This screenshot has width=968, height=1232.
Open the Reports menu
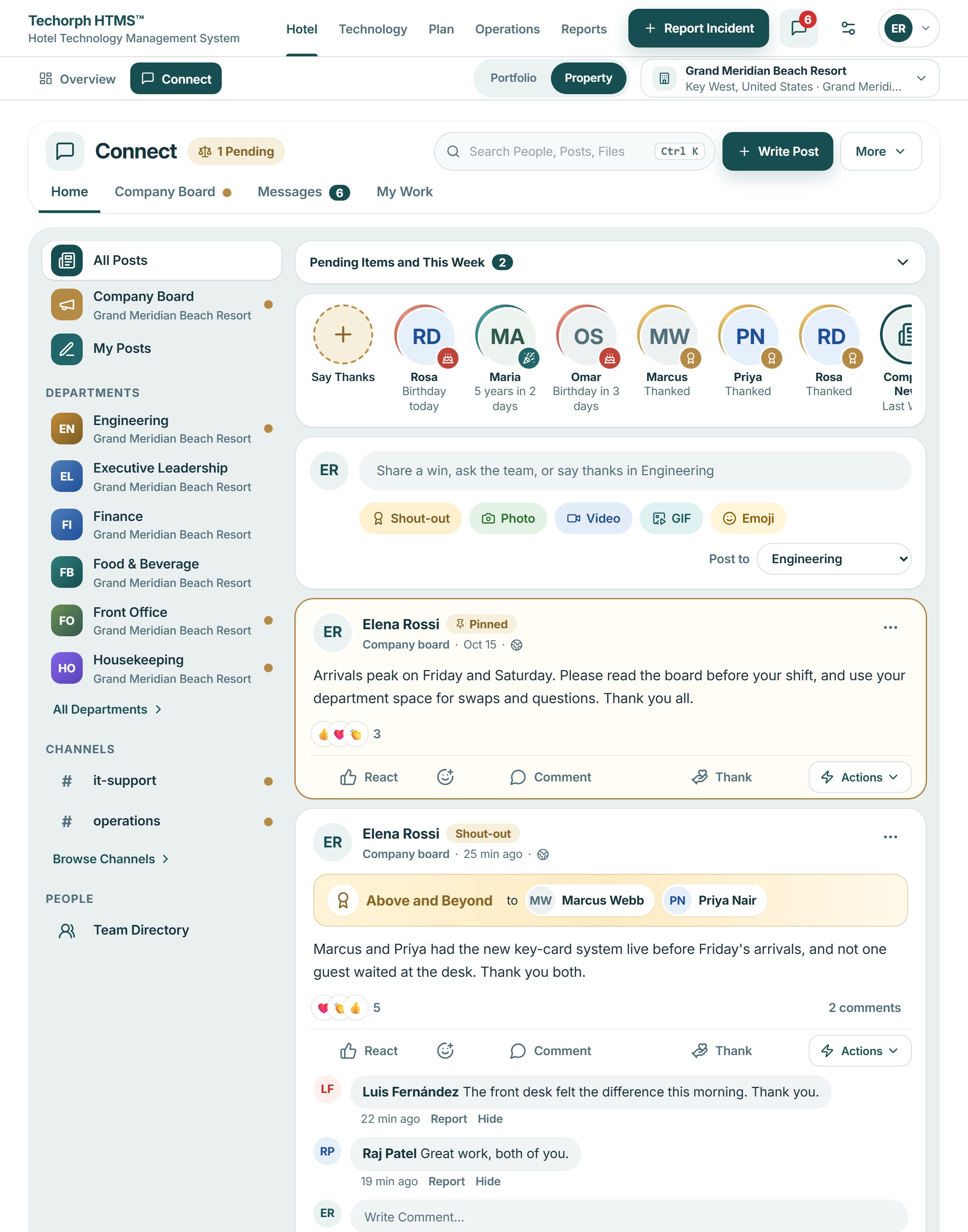tap(584, 29)
